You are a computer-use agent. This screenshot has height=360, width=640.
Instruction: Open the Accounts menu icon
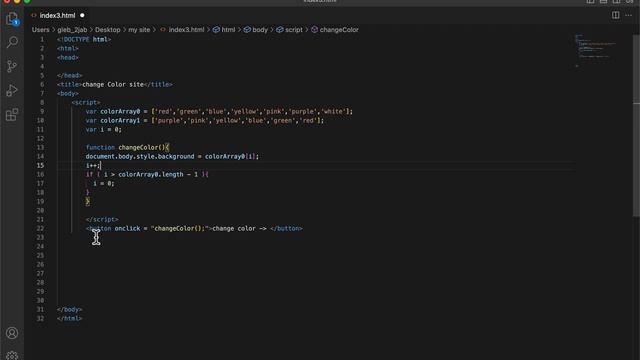pos(12,333)
